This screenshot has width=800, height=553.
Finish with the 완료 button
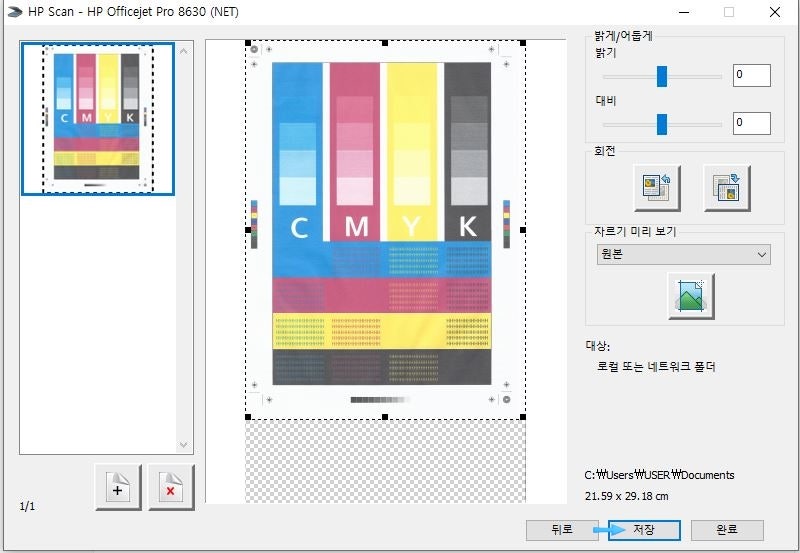727,530
